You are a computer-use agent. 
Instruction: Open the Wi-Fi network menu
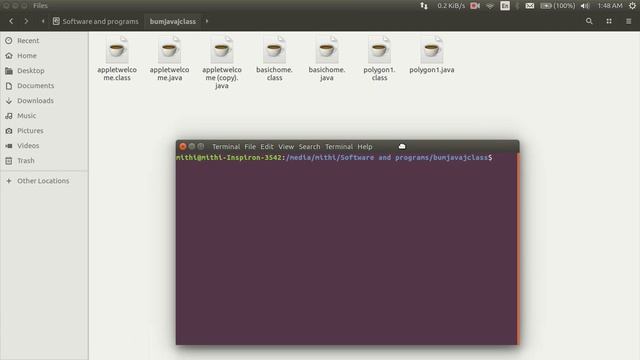[490, 6]
